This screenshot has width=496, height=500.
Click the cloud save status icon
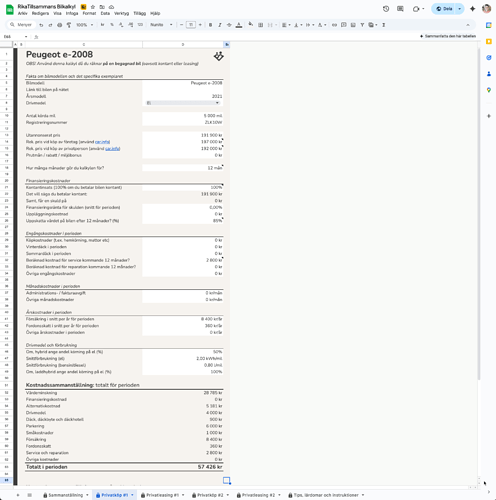coord(112,7)
